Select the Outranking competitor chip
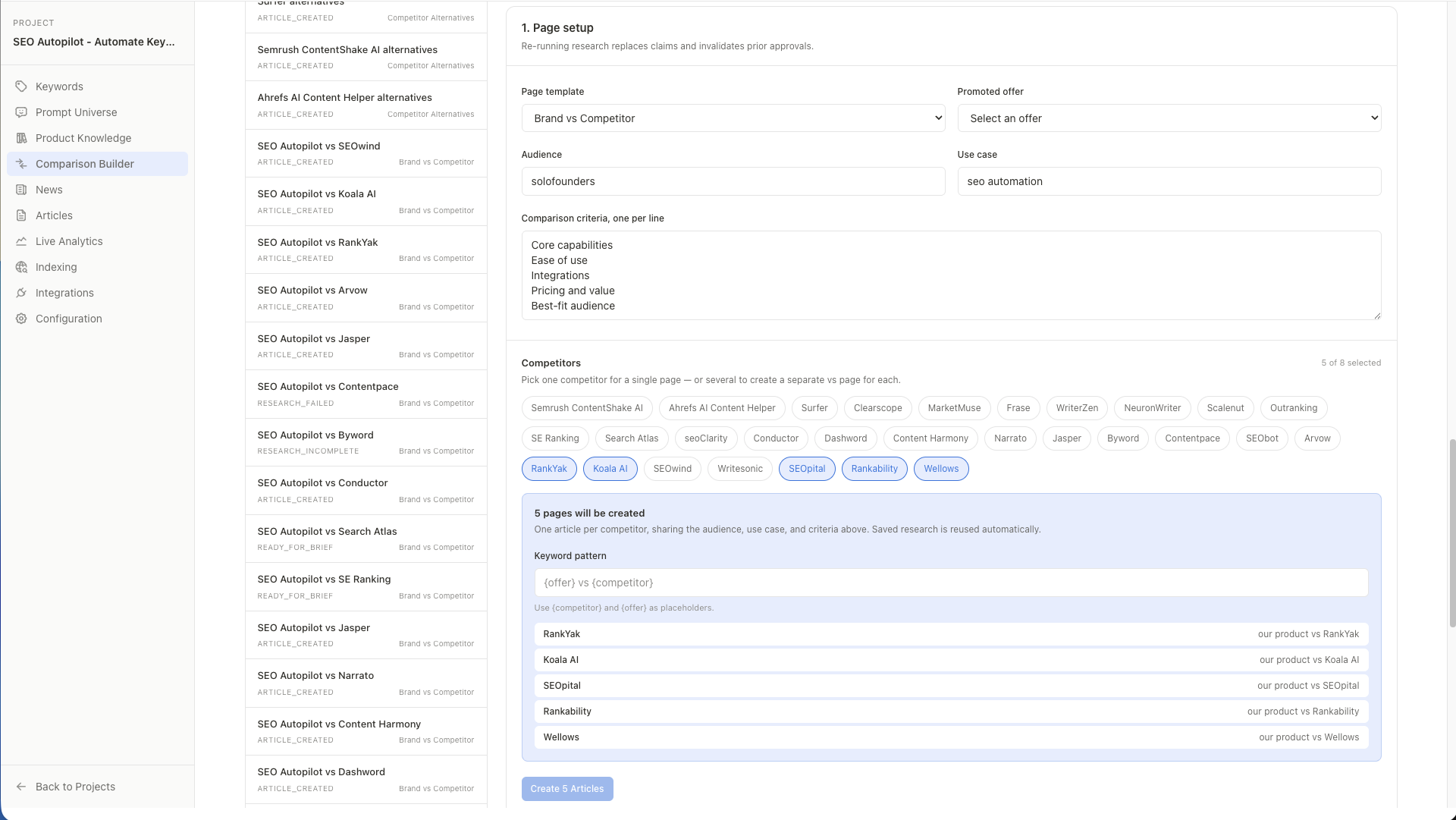1456x820 pixels. pos(1294,408)
